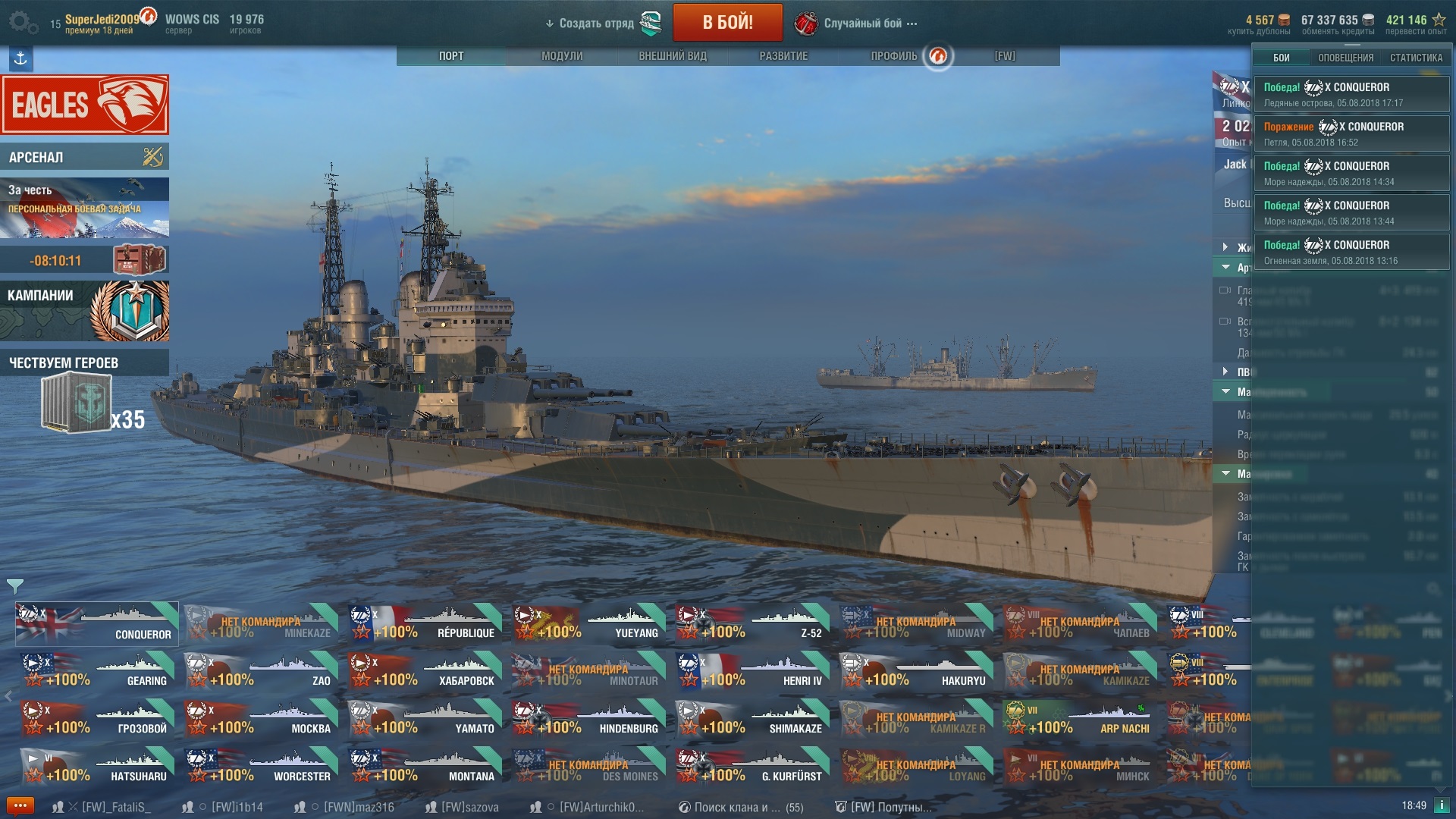Screen dimensions: 1456x819
Task: Open the Random Battle type selector
Action: pyautogui.click(x=855, y=24)
